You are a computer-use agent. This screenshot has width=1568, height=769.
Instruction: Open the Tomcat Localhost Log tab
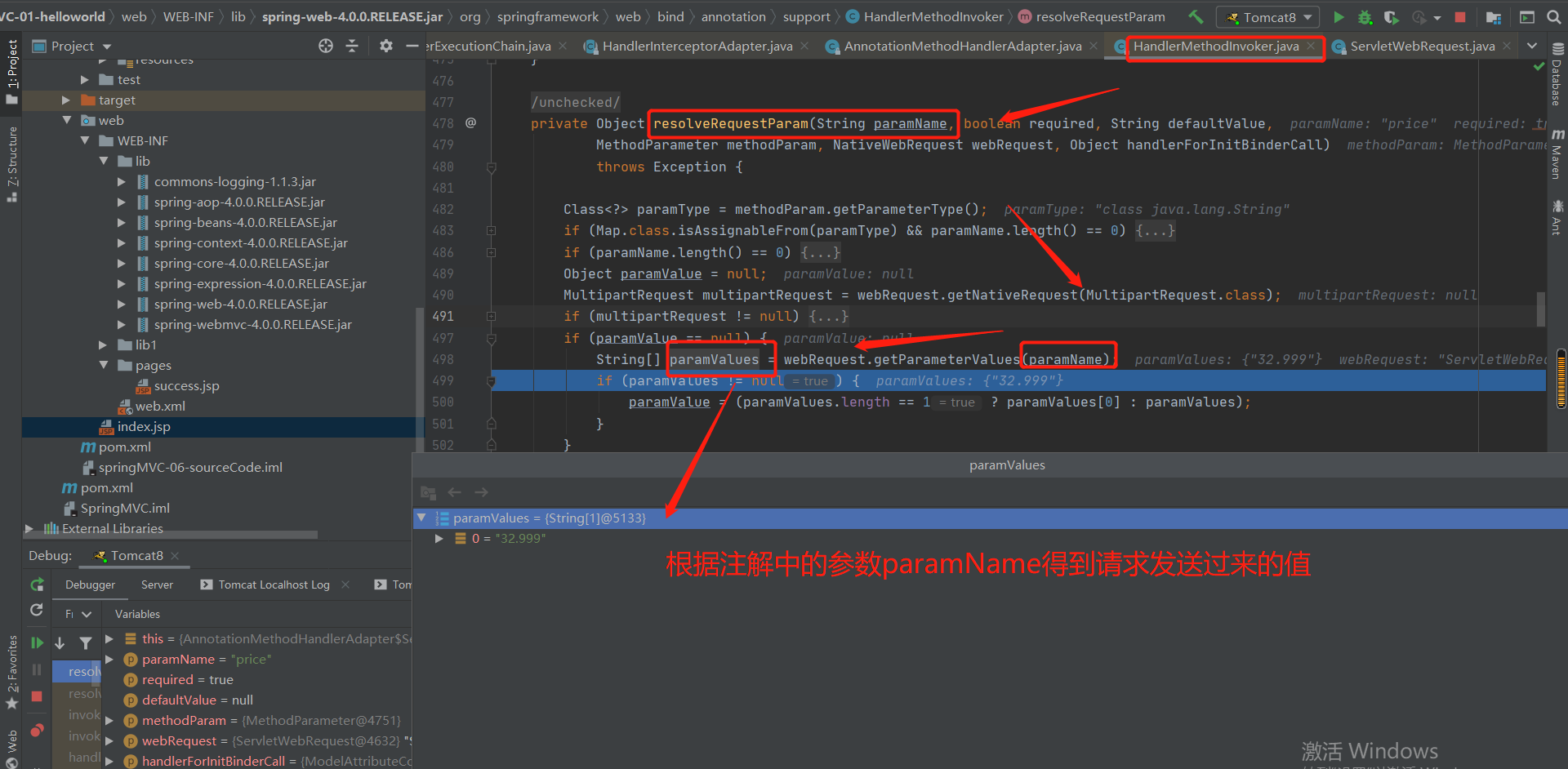point(274,585)
